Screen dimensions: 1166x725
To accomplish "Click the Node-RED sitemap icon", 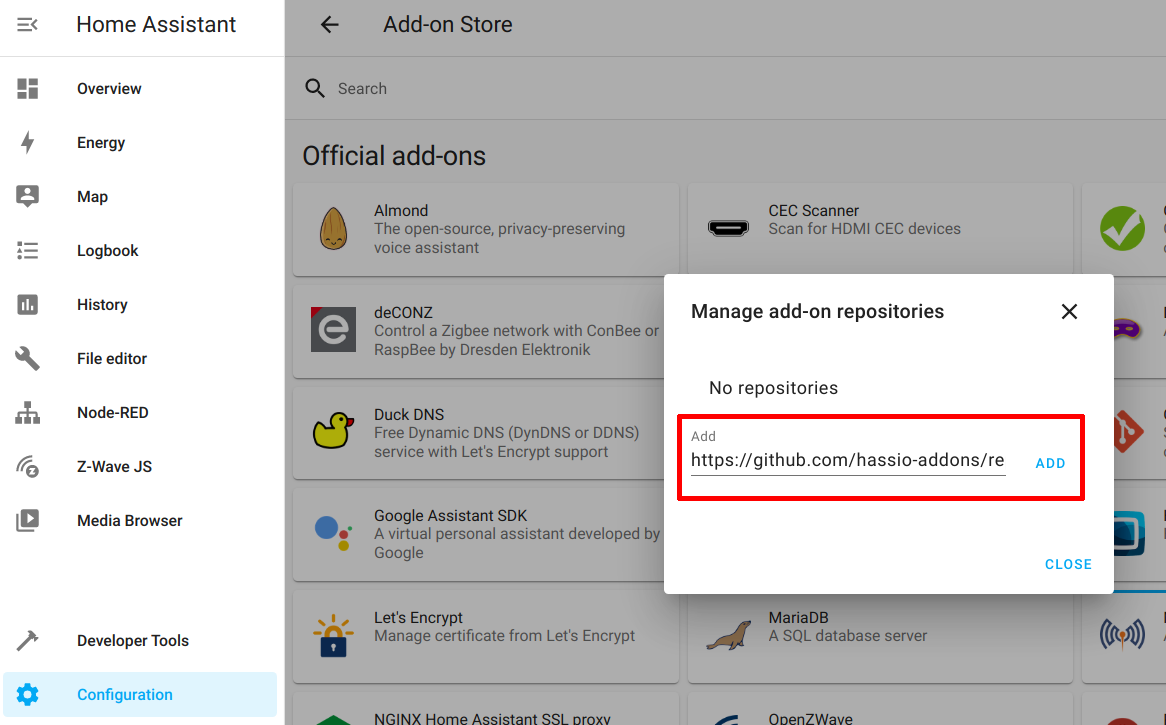I will 28,413.
